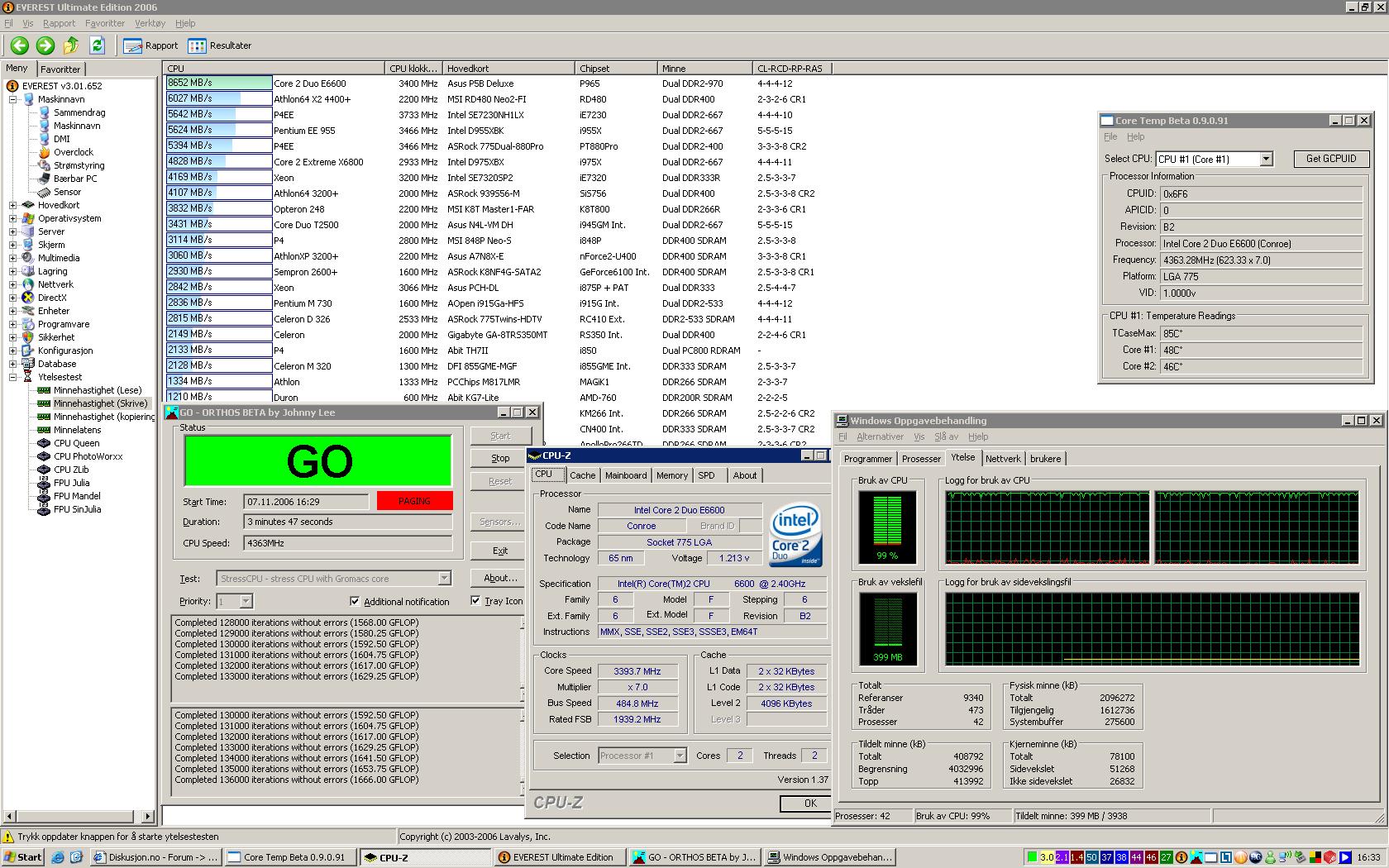Open Select CPU dropdown in Core Temp
This screenshot has height=868, width=1389.
[x=1266, y=159]
